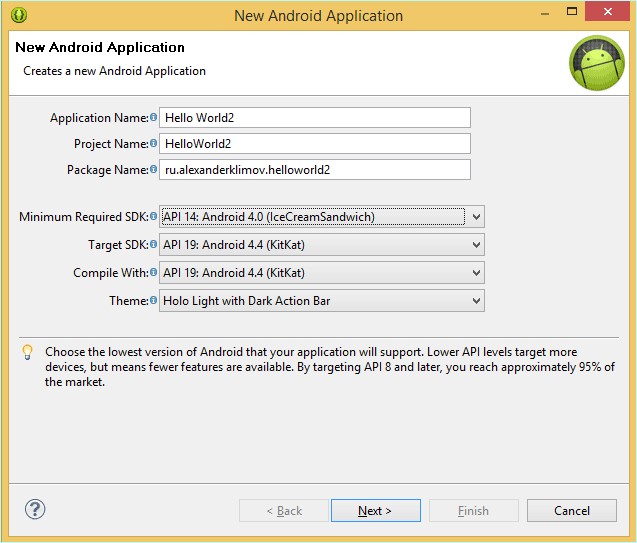Maximize the New Android Application window
Screen dimensions: 637x543
tap(572, 11)
